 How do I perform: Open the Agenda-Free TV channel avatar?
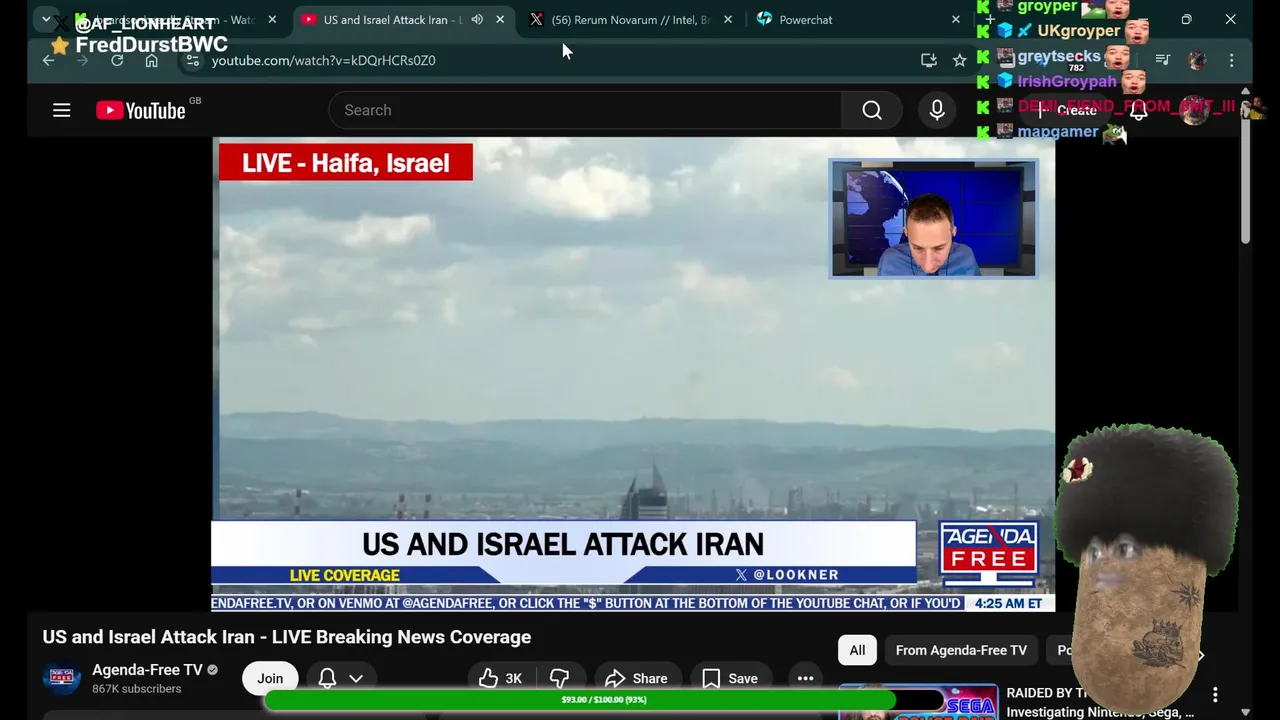point(61,678)
